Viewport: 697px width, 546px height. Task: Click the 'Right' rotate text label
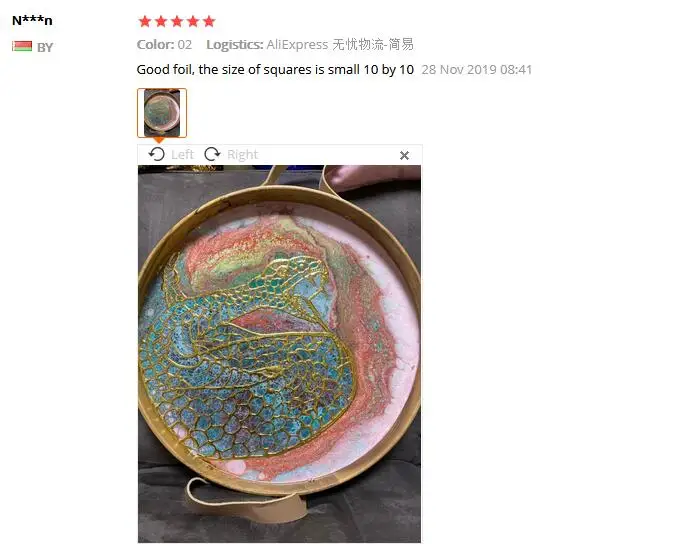click(x=242, y=154)
